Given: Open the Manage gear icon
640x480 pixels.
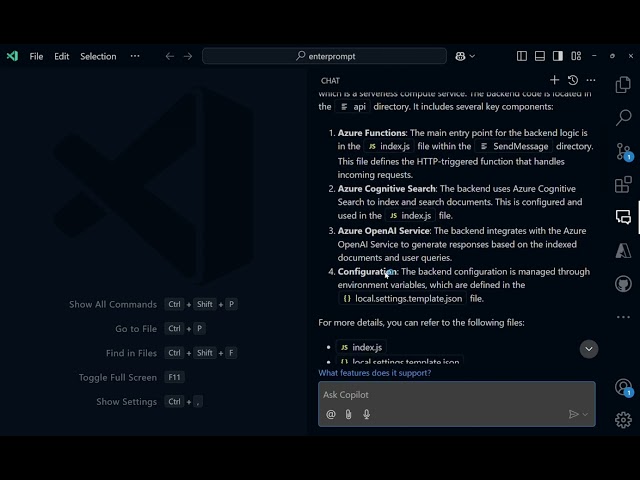Looking at the screenshot, I should [x=623, y=420].
